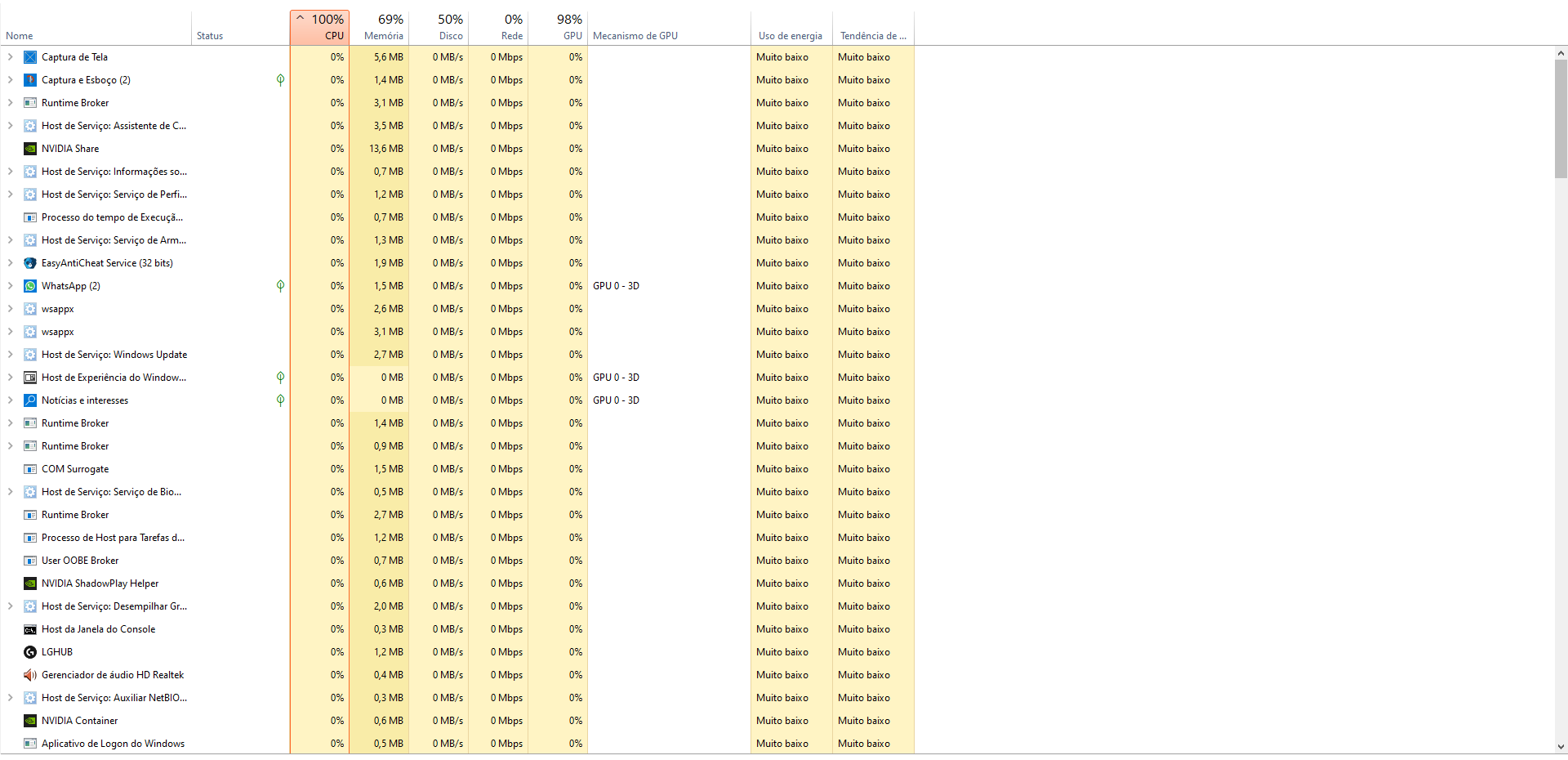
Task: Click the green leaf status icon for WhatsApp
Action: 280,286
